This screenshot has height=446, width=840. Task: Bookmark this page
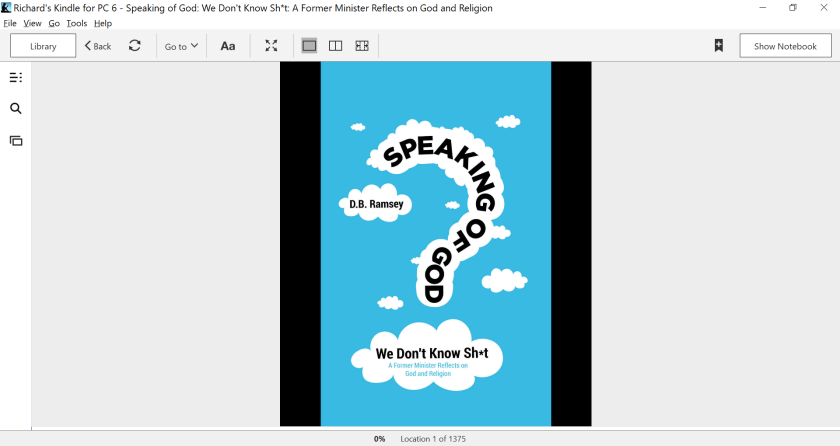pyautogui.click(x=718, y=46)
